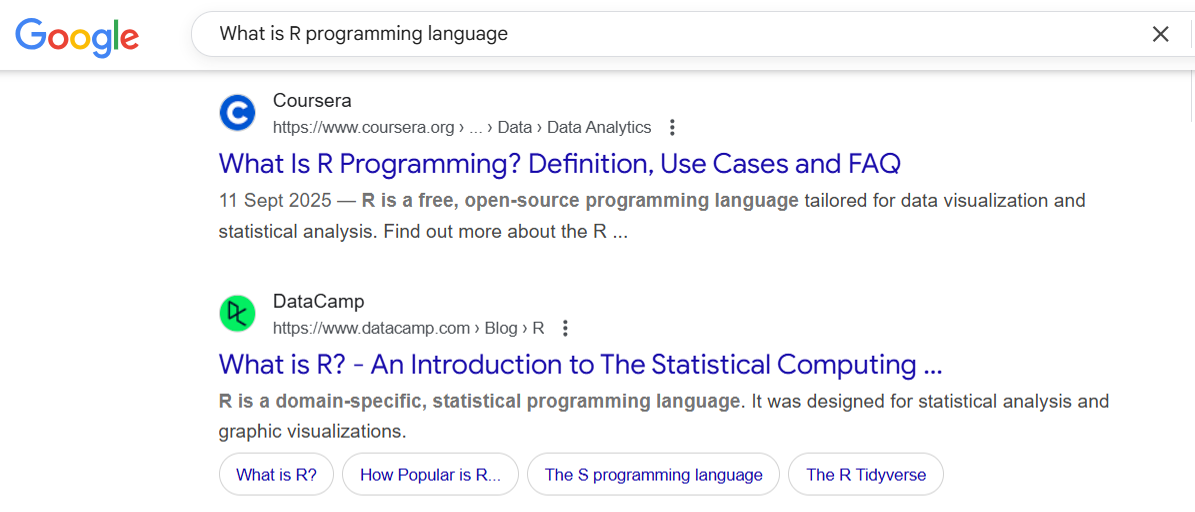This screenshot has width=1195, height=512.
Task: Click the coursera.org URL text
Action: click(x=364, y=128)
